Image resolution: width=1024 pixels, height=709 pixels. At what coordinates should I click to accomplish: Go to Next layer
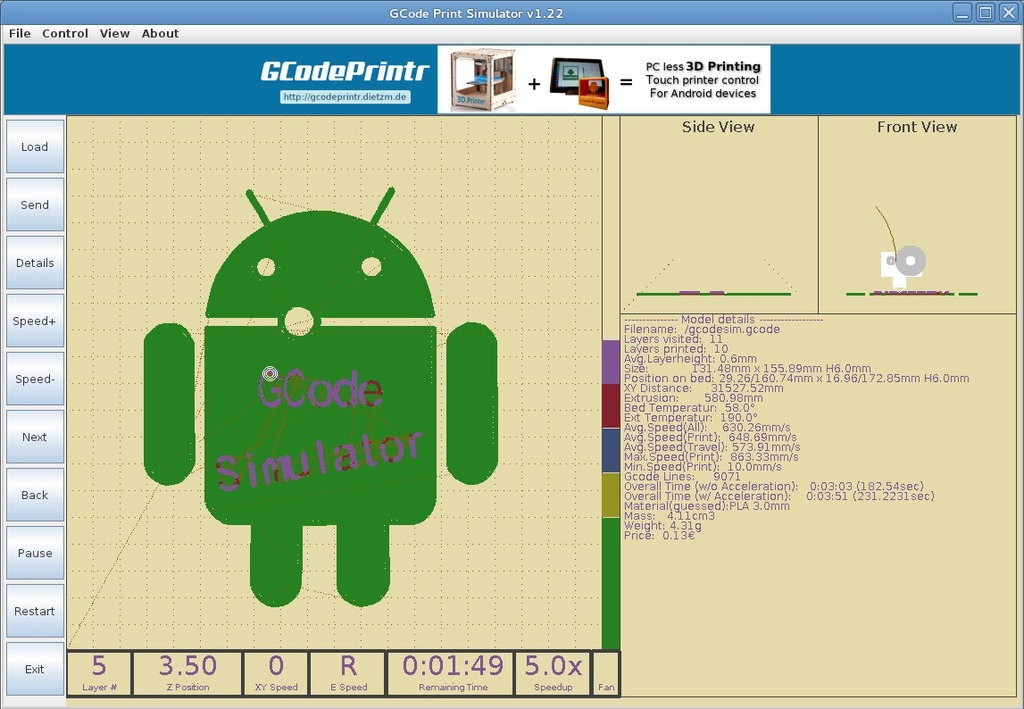[35, 437]
